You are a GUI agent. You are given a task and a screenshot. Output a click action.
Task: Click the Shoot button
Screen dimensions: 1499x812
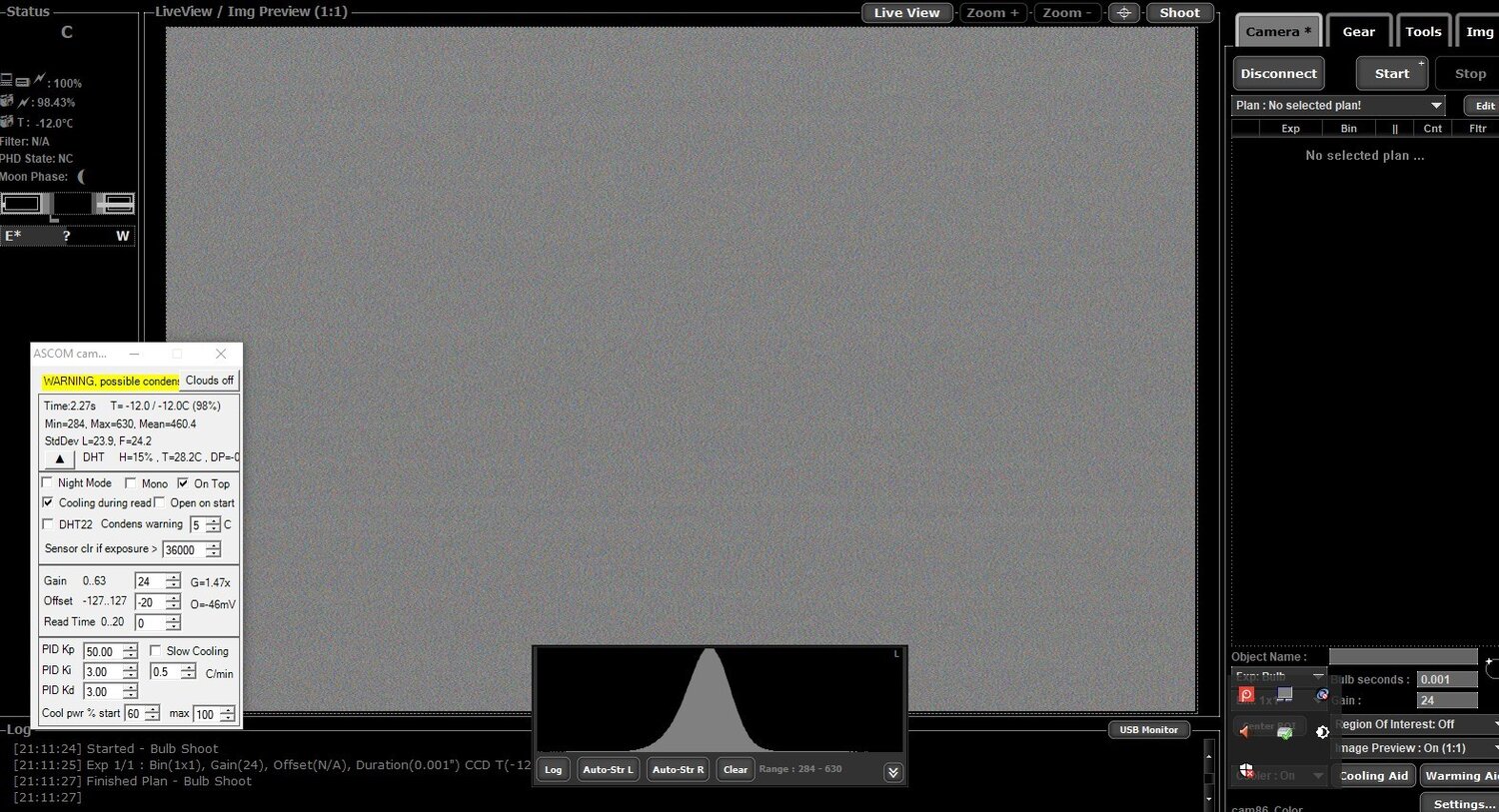tap(1179, 13)
